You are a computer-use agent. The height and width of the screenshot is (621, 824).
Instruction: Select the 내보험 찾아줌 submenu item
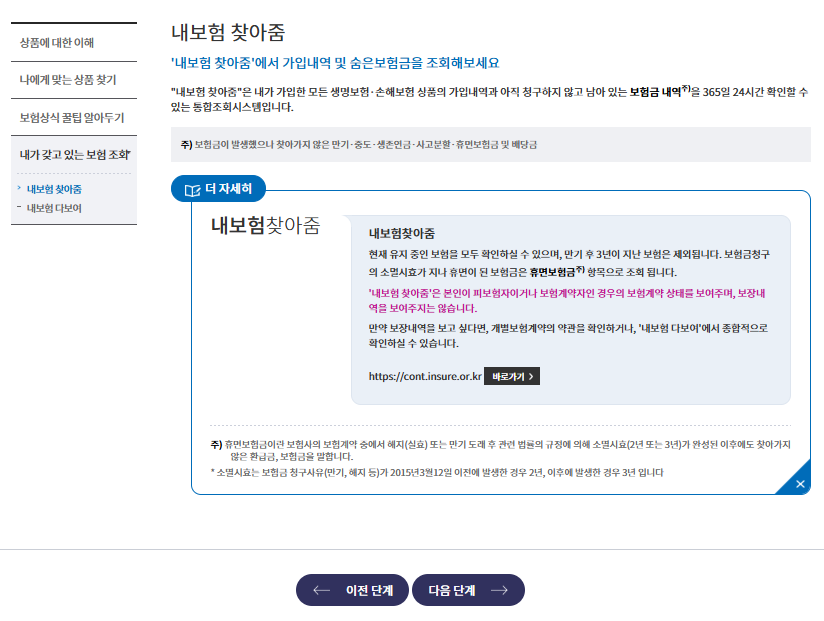(x=54, y=189)
